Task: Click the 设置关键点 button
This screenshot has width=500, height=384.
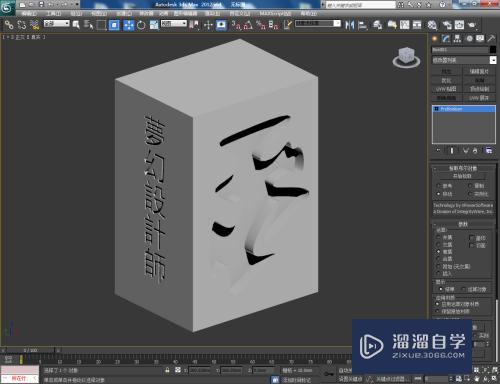Action: point(350,379)
